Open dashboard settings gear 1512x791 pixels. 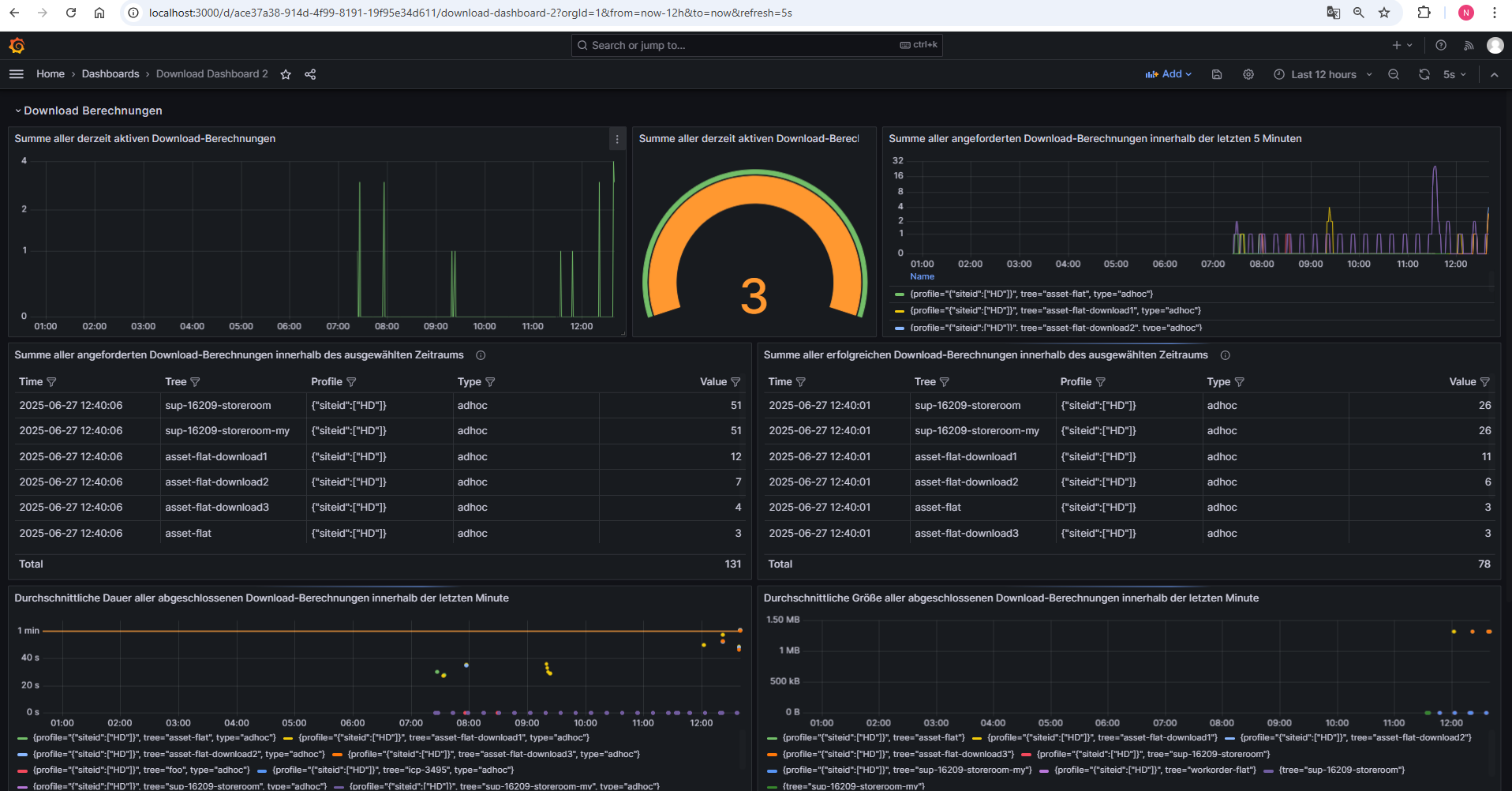pos(1248,74)
